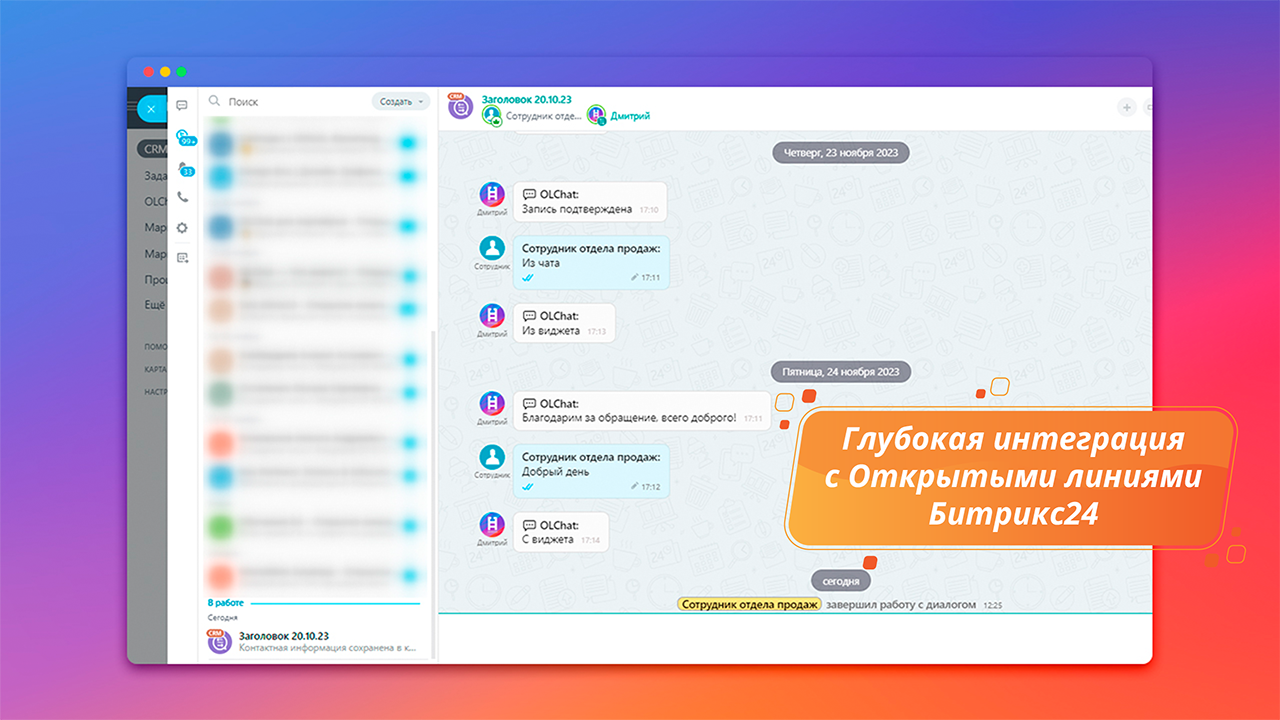
Task: Open messenger settings gear icon
Action: tap(182, 228)
